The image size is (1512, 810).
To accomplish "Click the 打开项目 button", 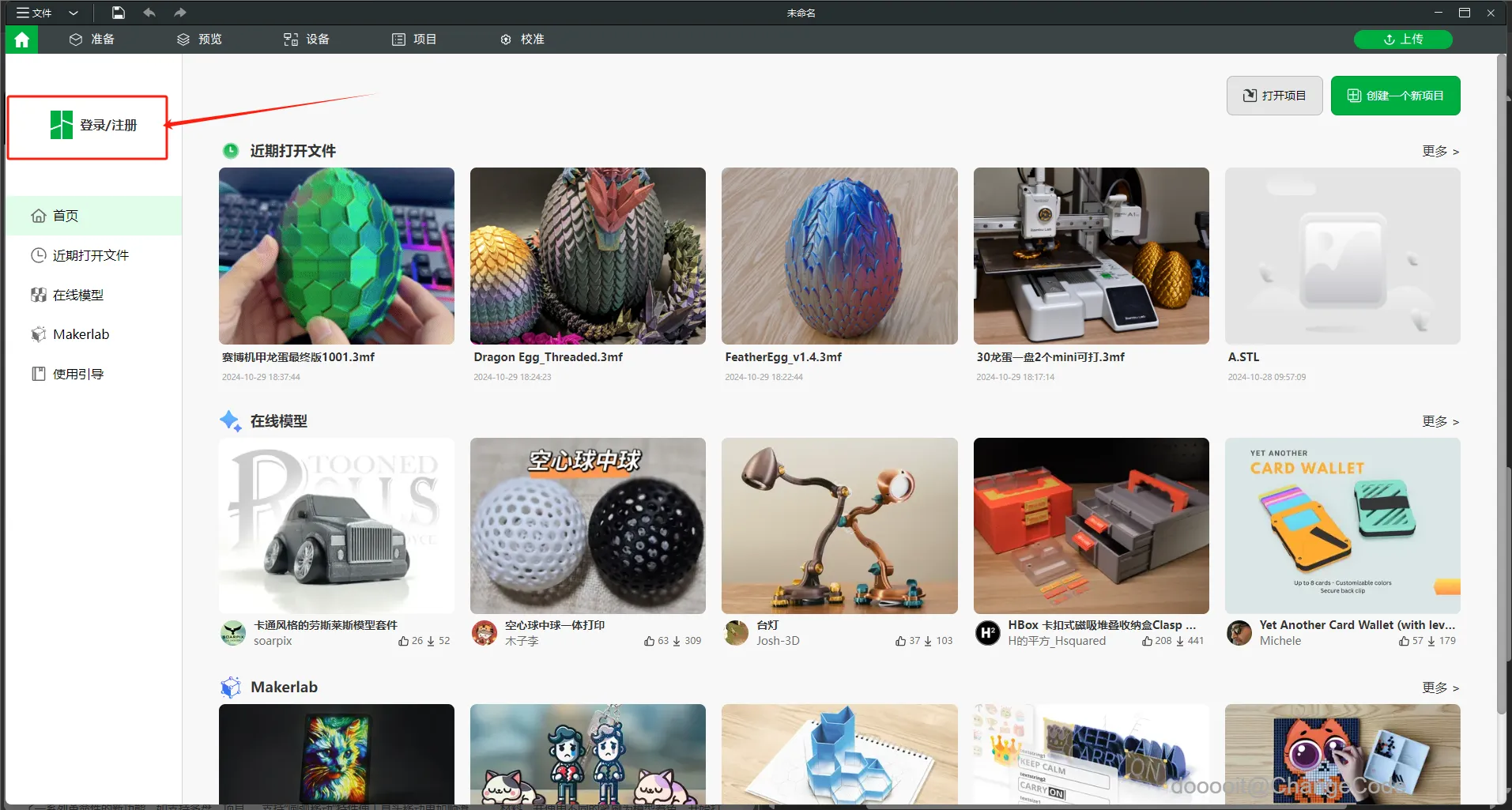I will (x=1274, y=96).
